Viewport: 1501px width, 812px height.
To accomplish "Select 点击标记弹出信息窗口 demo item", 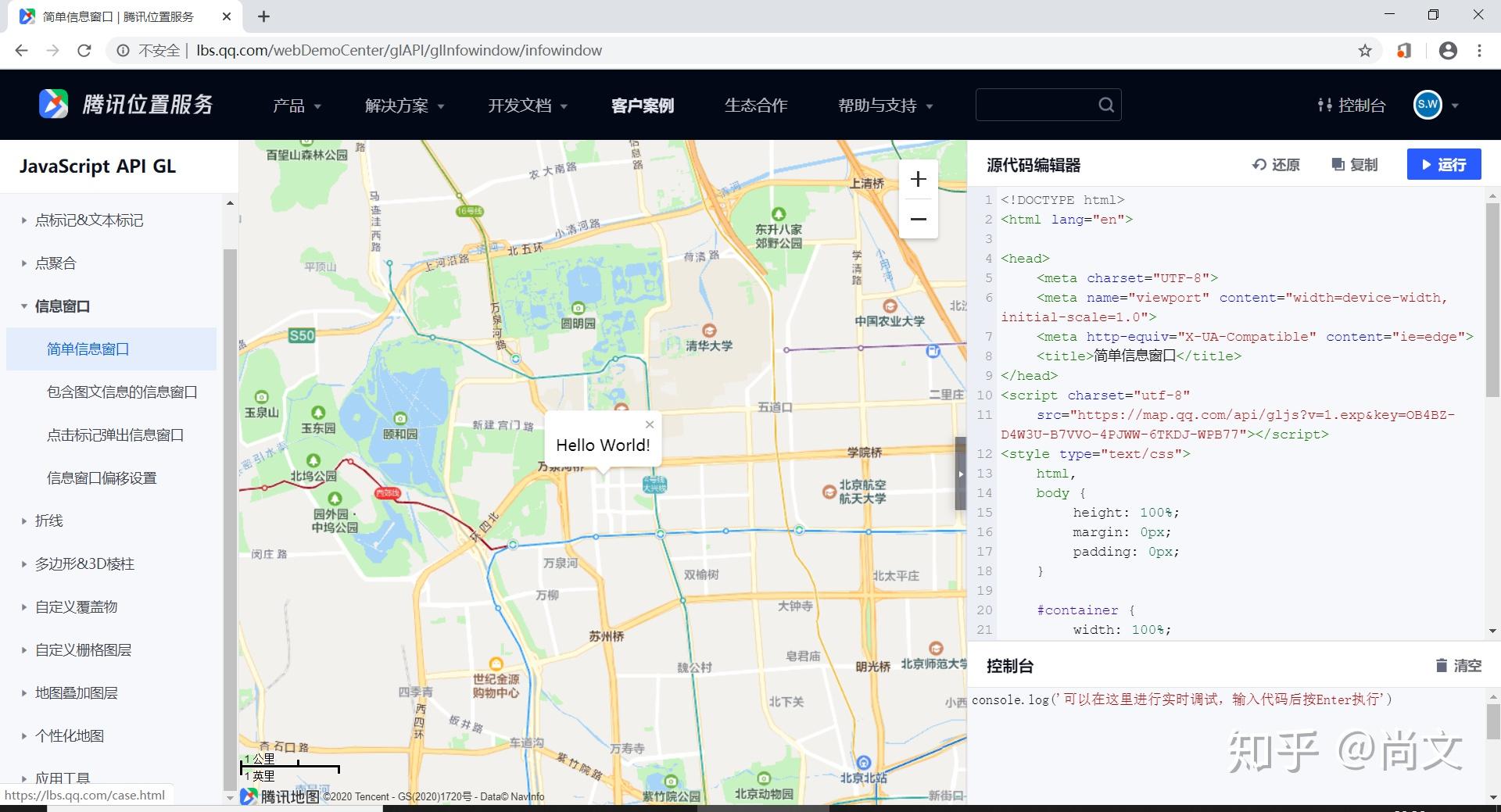I will tap(115, 435).
